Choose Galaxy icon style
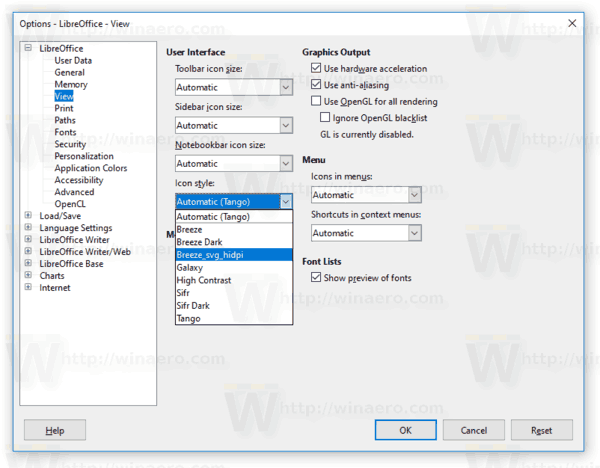This screenshot has height=468, width=600. point(234,267)
